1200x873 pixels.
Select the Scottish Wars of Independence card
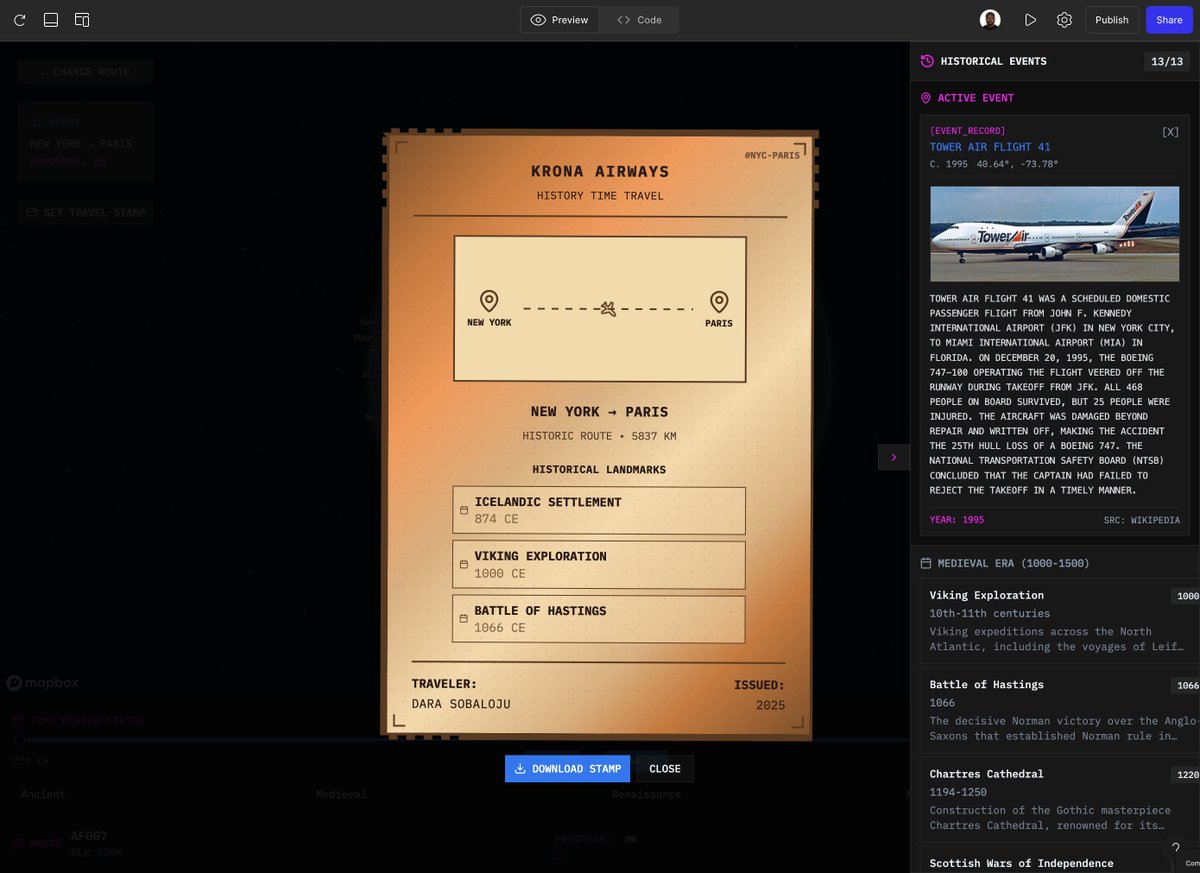tap(1059, 860)
